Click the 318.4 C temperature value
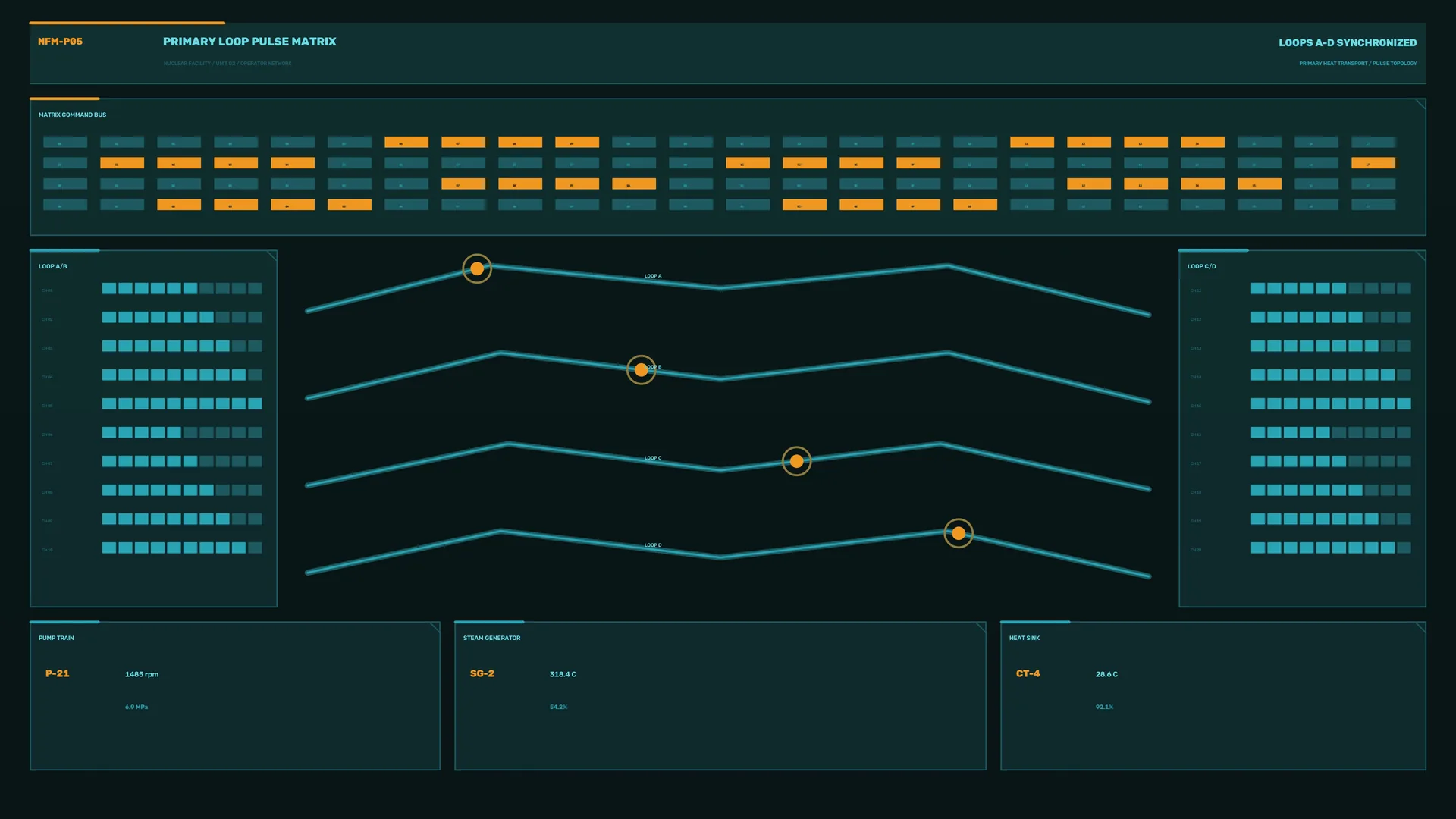Viewport: 1456px width, 819px height. pos(563,674)
